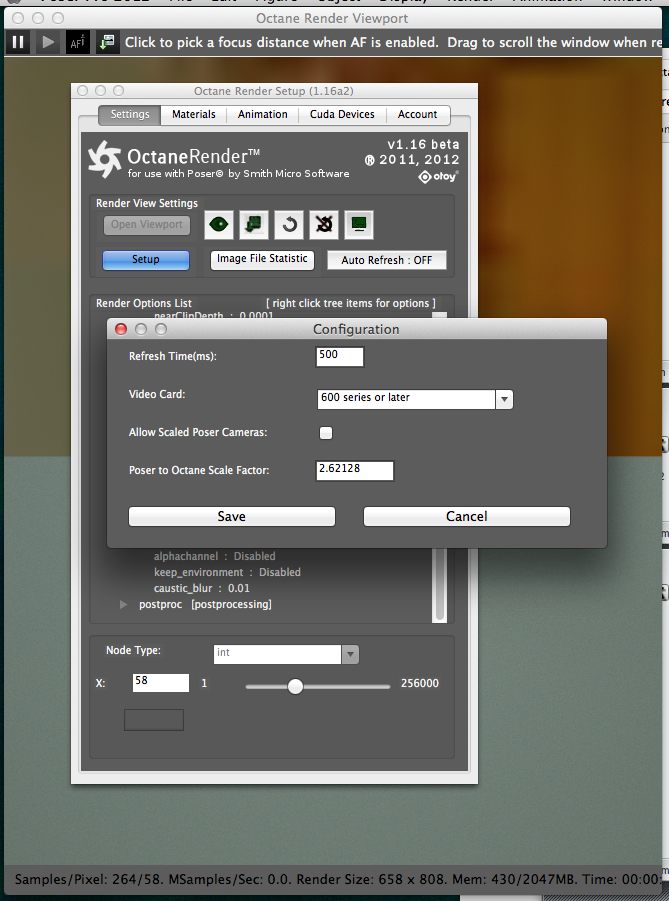Go to the Account tab
669x901 pixels.
pyautogui.click(x=417, y=114)
